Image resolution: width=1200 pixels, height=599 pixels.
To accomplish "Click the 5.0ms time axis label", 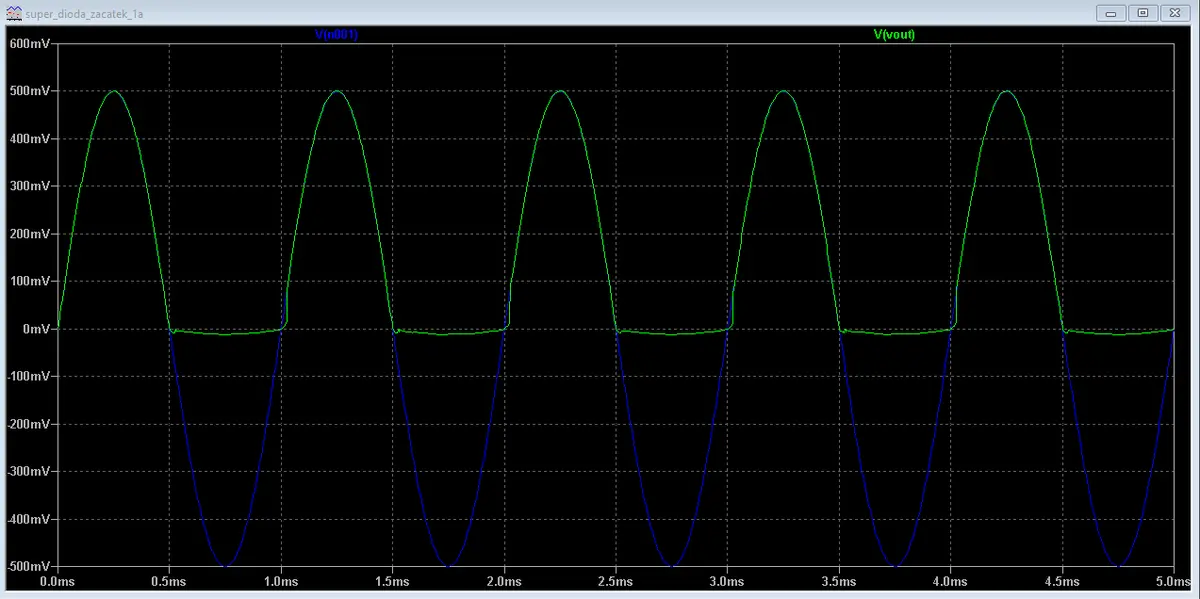I will click(x=1172, y=580).
